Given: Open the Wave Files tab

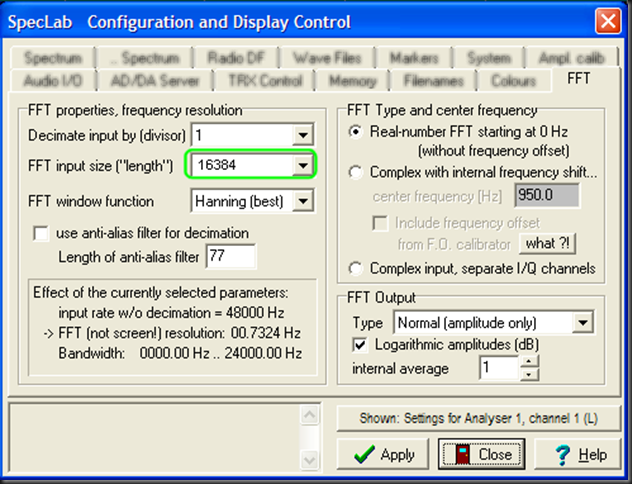Looking at the screenshot, I should click(x=327, y=58).
